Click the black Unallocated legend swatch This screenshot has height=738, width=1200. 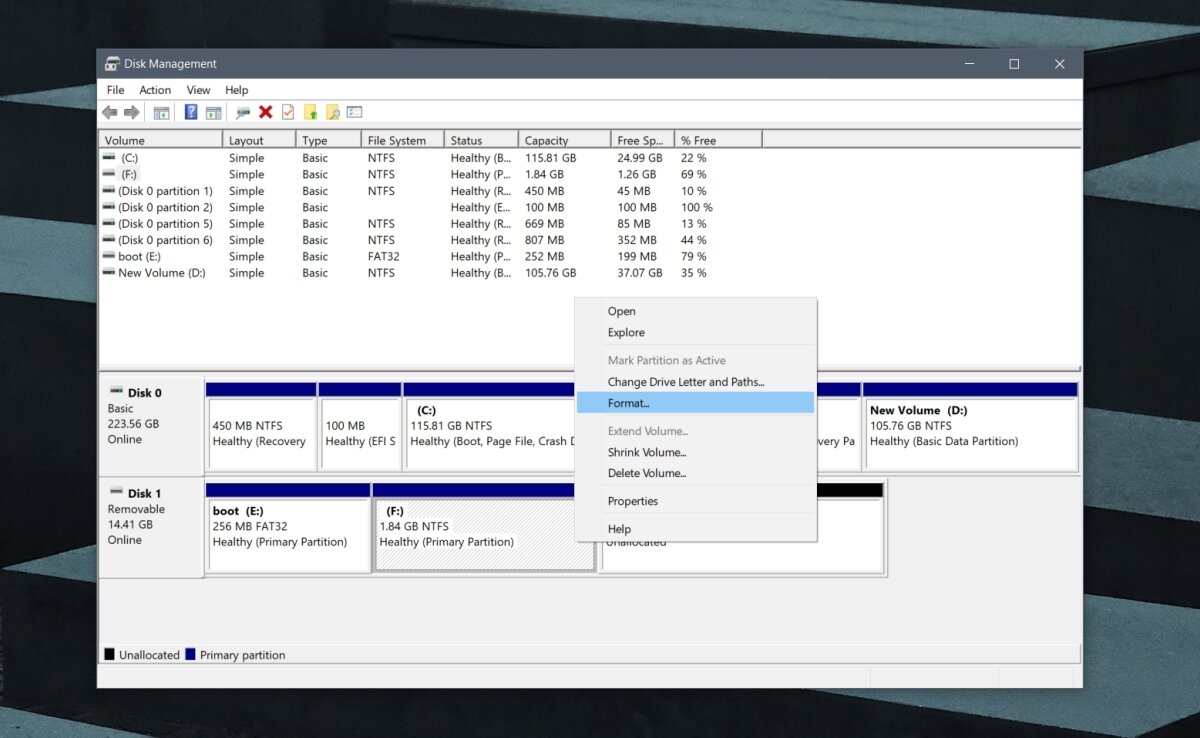108,654
